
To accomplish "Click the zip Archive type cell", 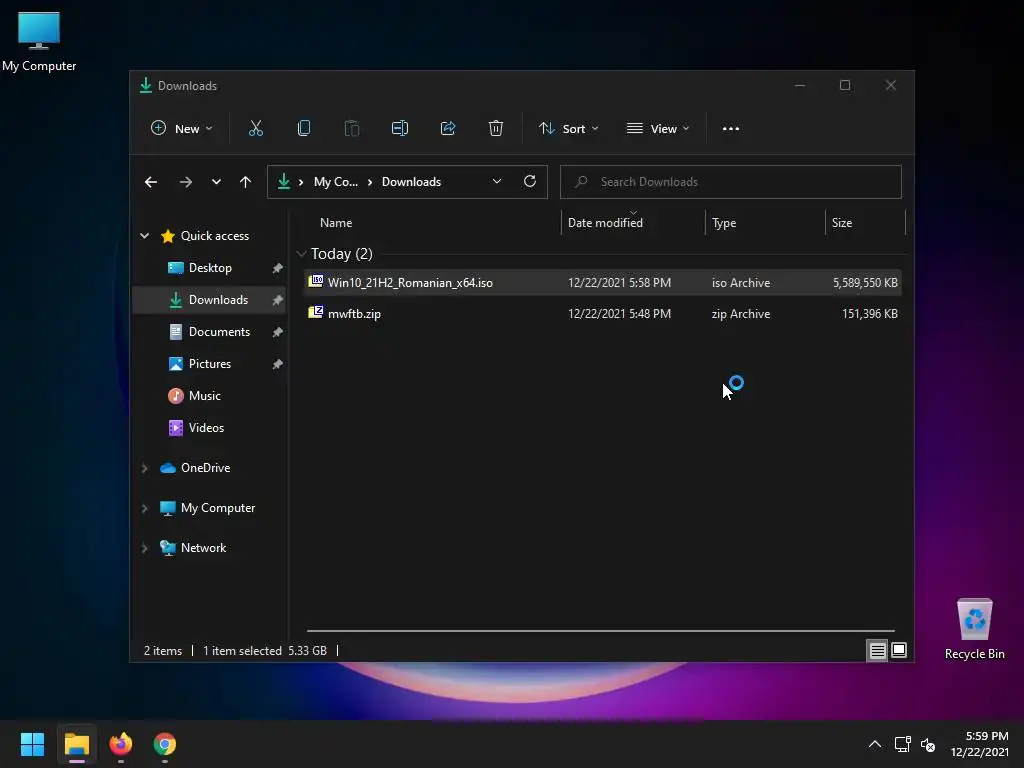I will point(741,314).
